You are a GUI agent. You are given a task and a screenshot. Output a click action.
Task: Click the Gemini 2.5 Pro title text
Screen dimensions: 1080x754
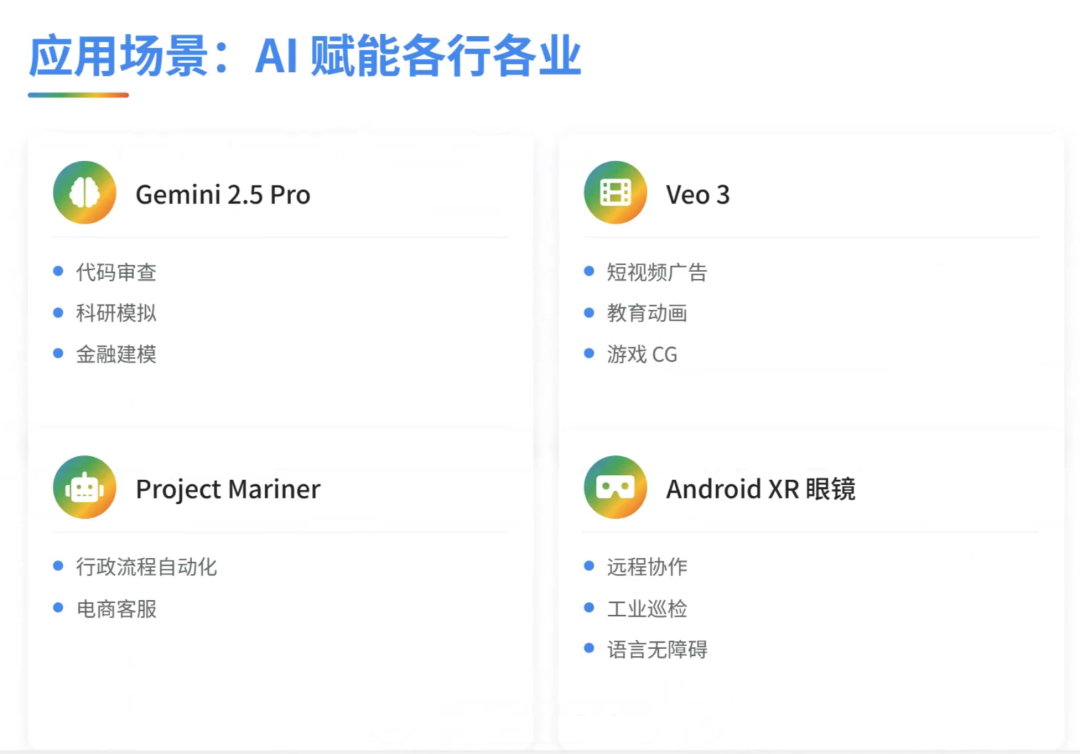[x=222, y=196]
